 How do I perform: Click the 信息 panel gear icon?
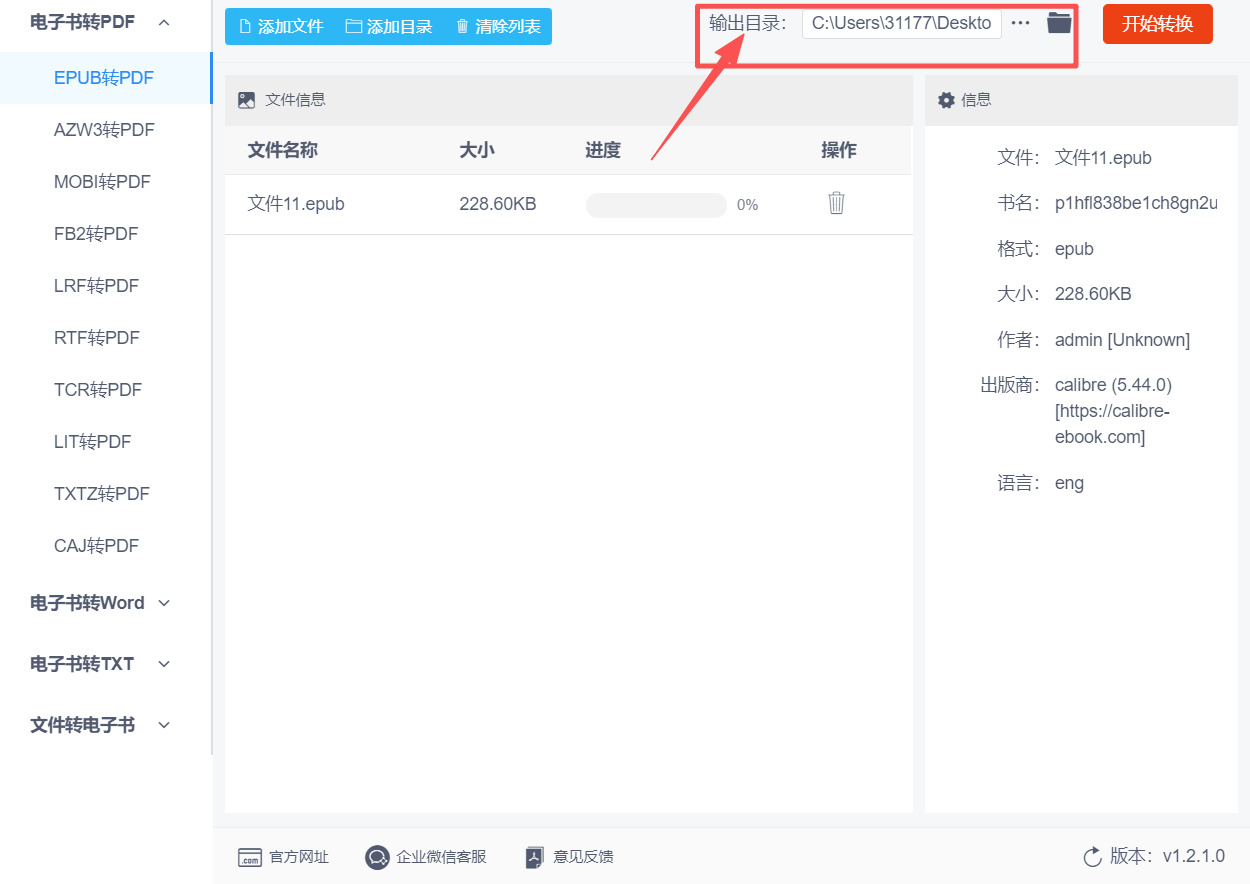point(944,99)
